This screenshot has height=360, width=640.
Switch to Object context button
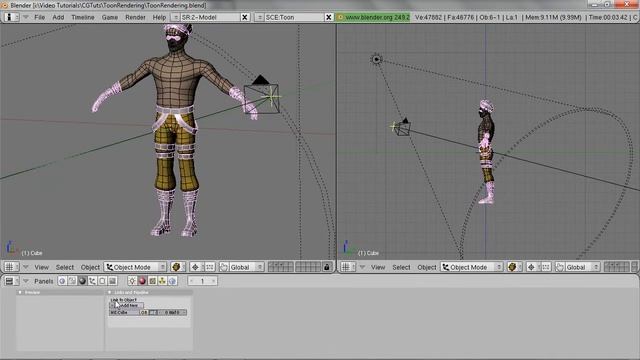click(x=93, y=281)
